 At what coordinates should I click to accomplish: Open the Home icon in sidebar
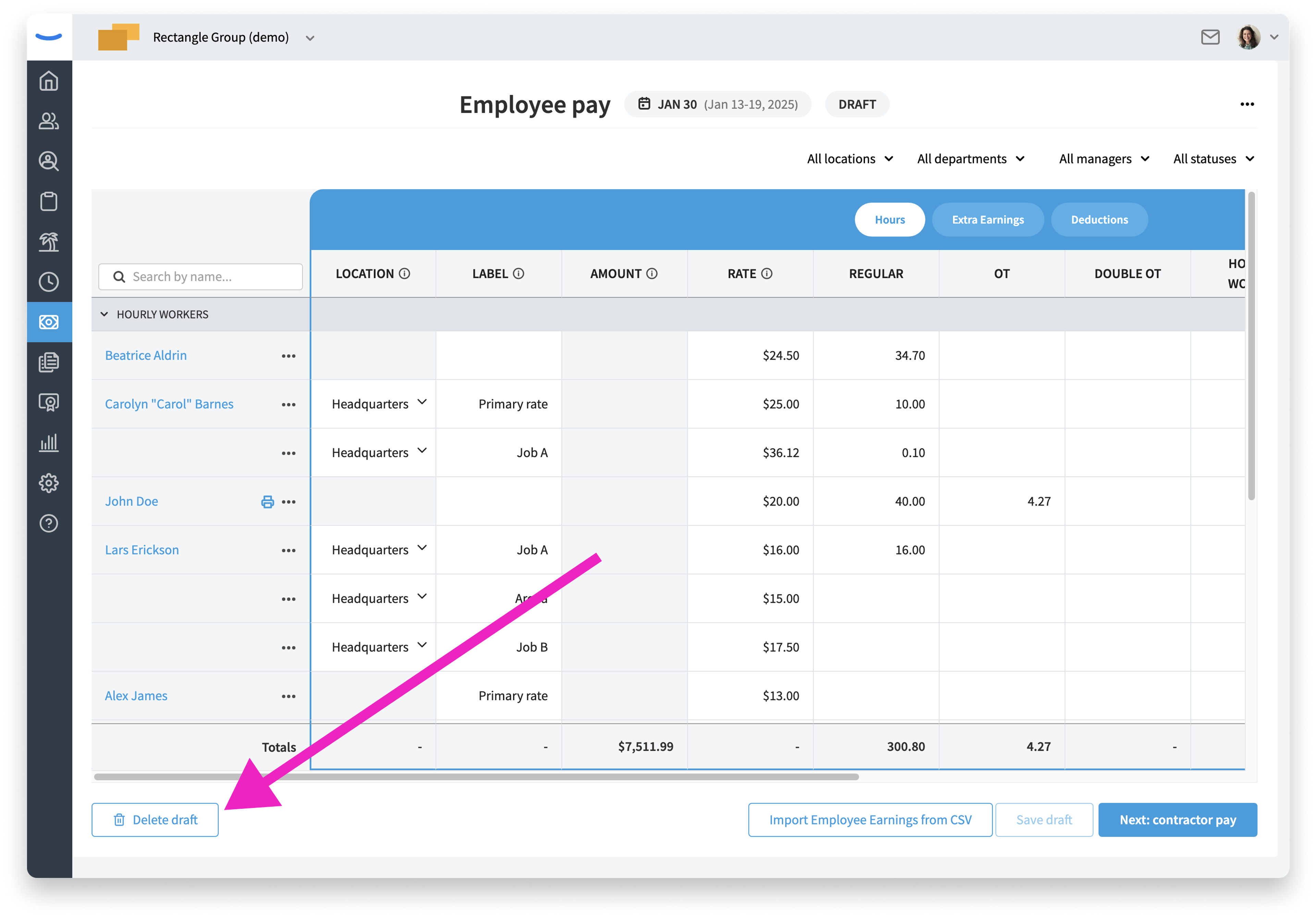point(49,81)
